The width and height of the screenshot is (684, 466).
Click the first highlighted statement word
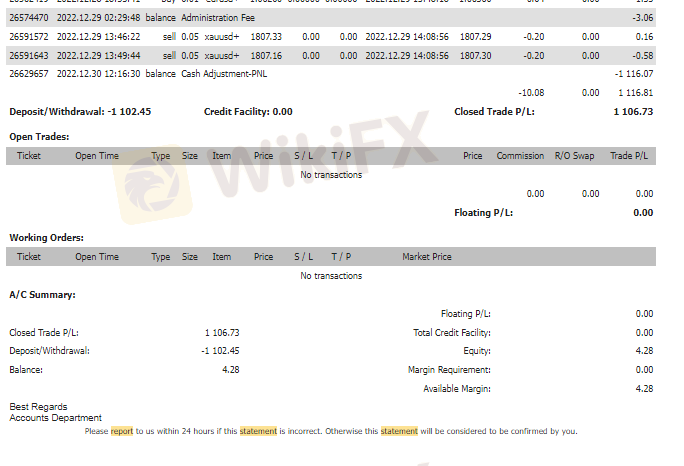[x=258, y=431]
